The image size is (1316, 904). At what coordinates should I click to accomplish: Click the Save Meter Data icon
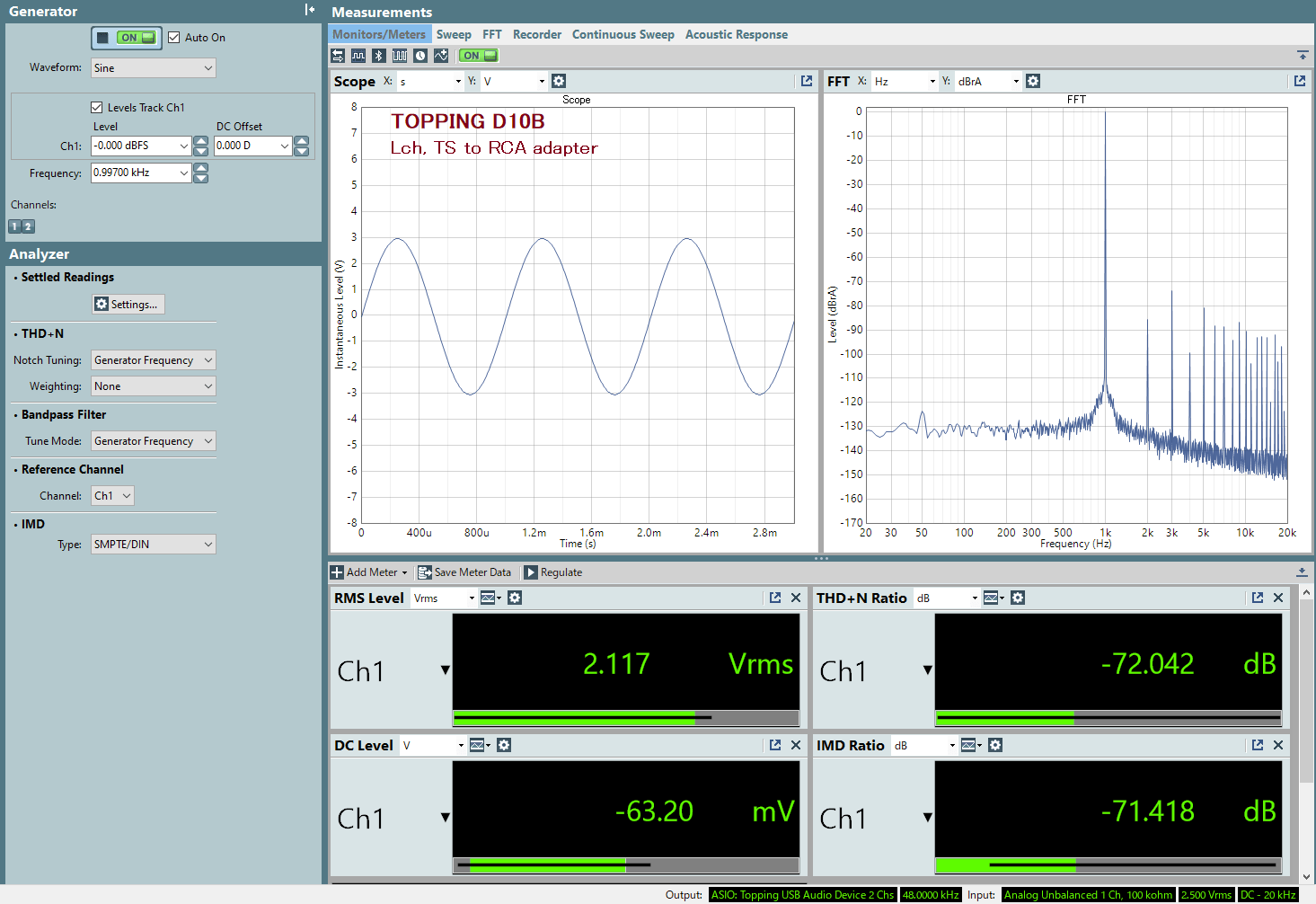click(x=425, y=572)
